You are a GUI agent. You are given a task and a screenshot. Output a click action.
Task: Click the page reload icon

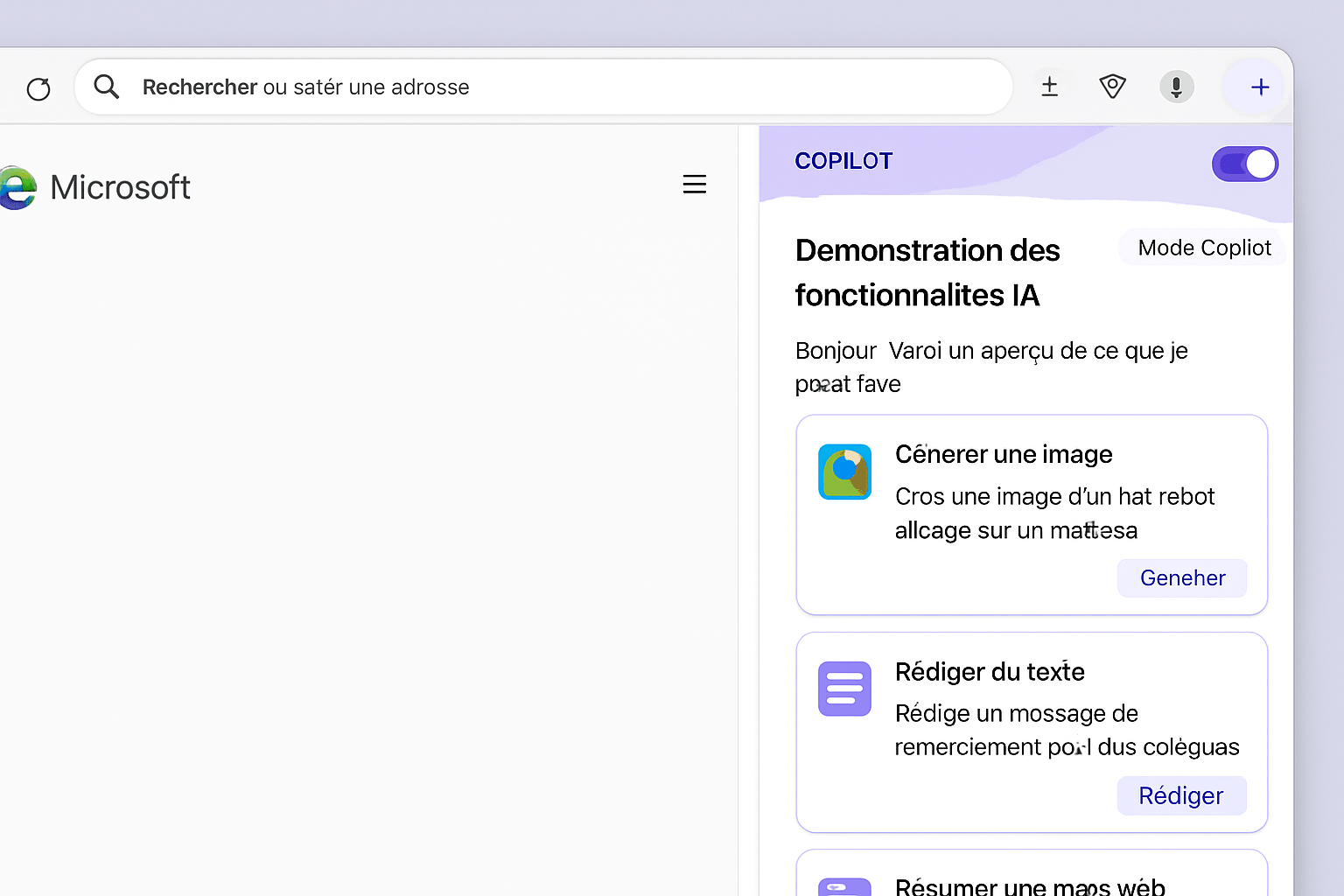pos(38,88)
